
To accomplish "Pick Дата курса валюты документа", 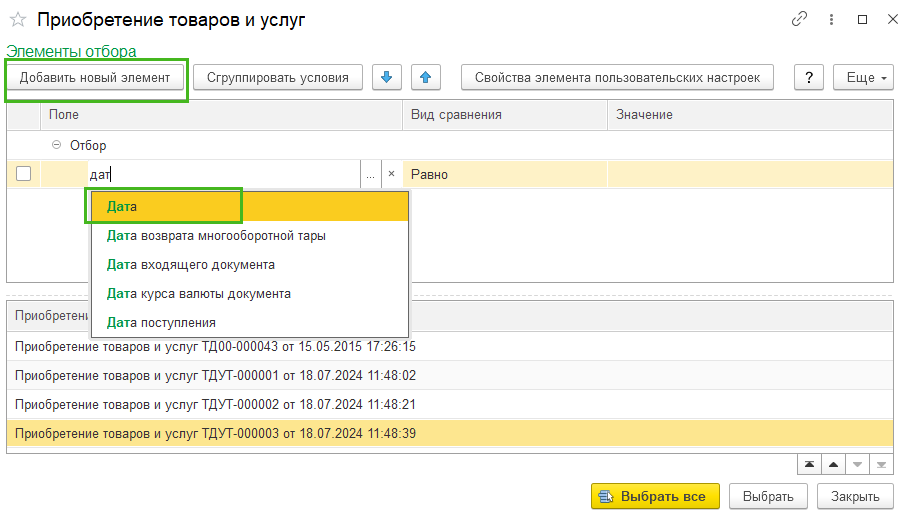I will click(250, 293).
